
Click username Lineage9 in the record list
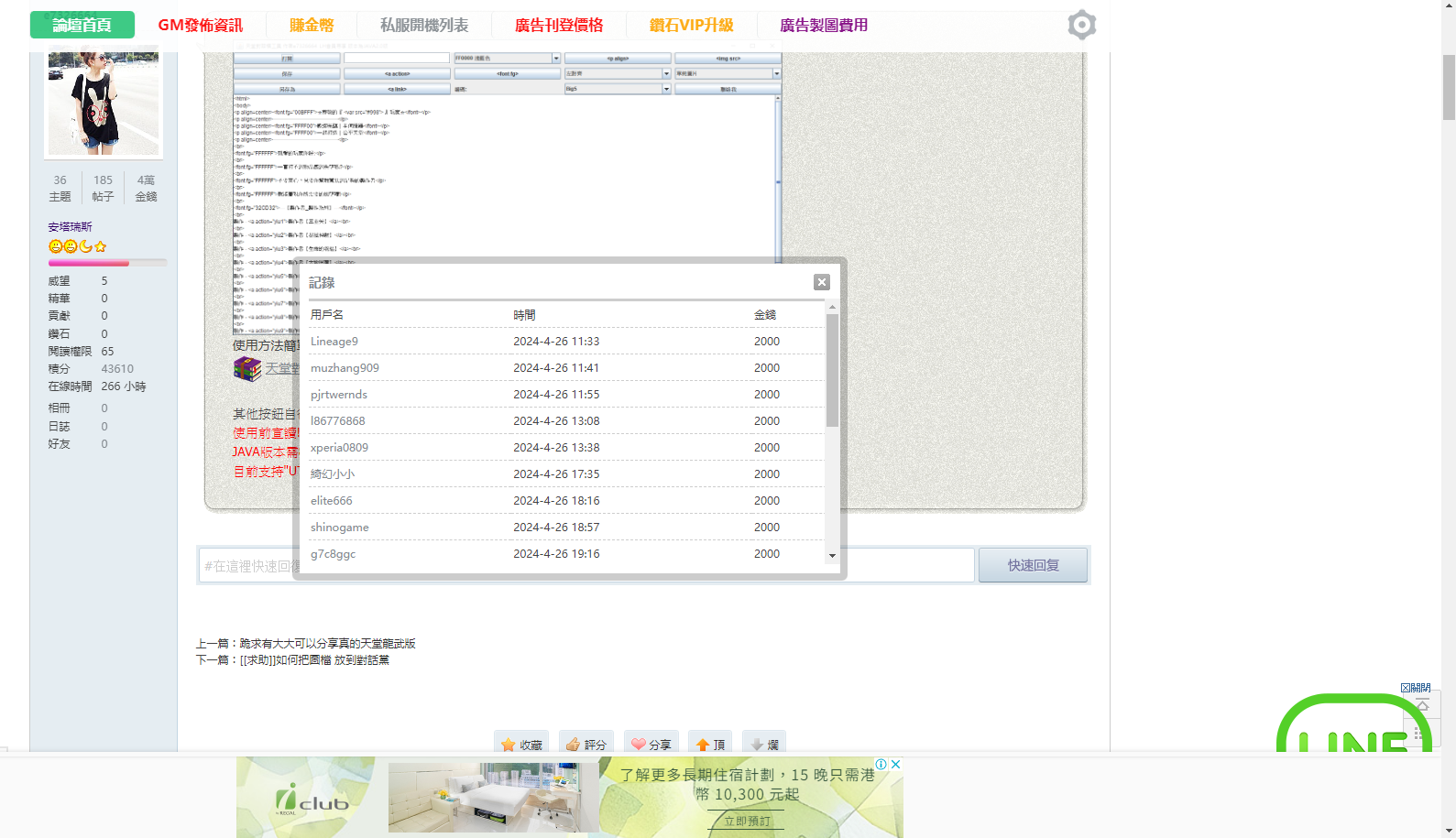[x=334, y=341]
